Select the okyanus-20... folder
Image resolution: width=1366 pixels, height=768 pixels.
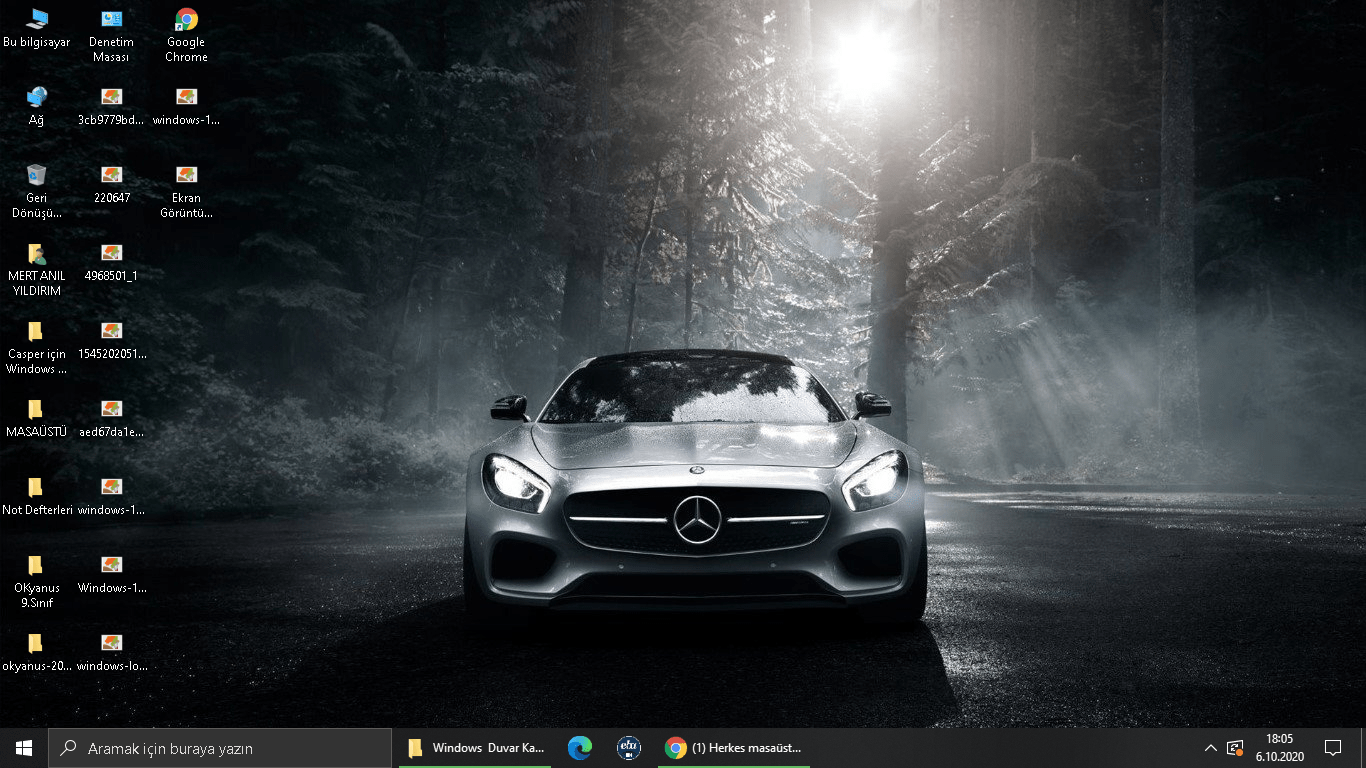pos(36,652)
